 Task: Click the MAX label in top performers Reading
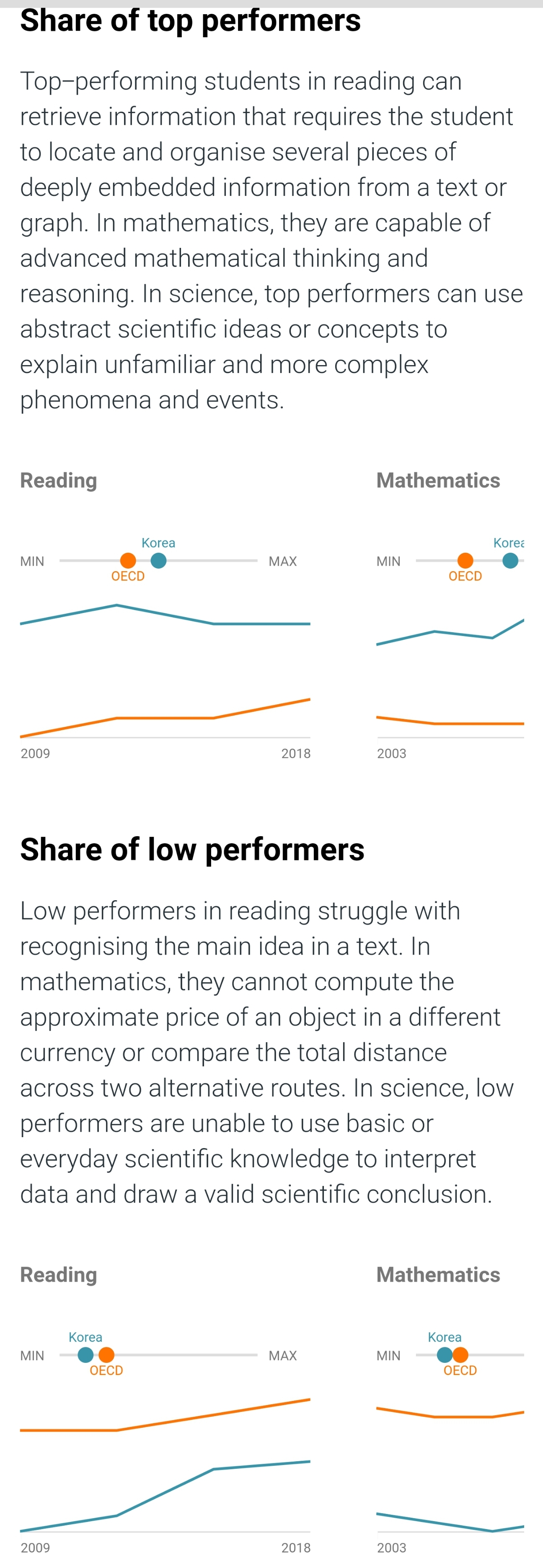(283, 561)
